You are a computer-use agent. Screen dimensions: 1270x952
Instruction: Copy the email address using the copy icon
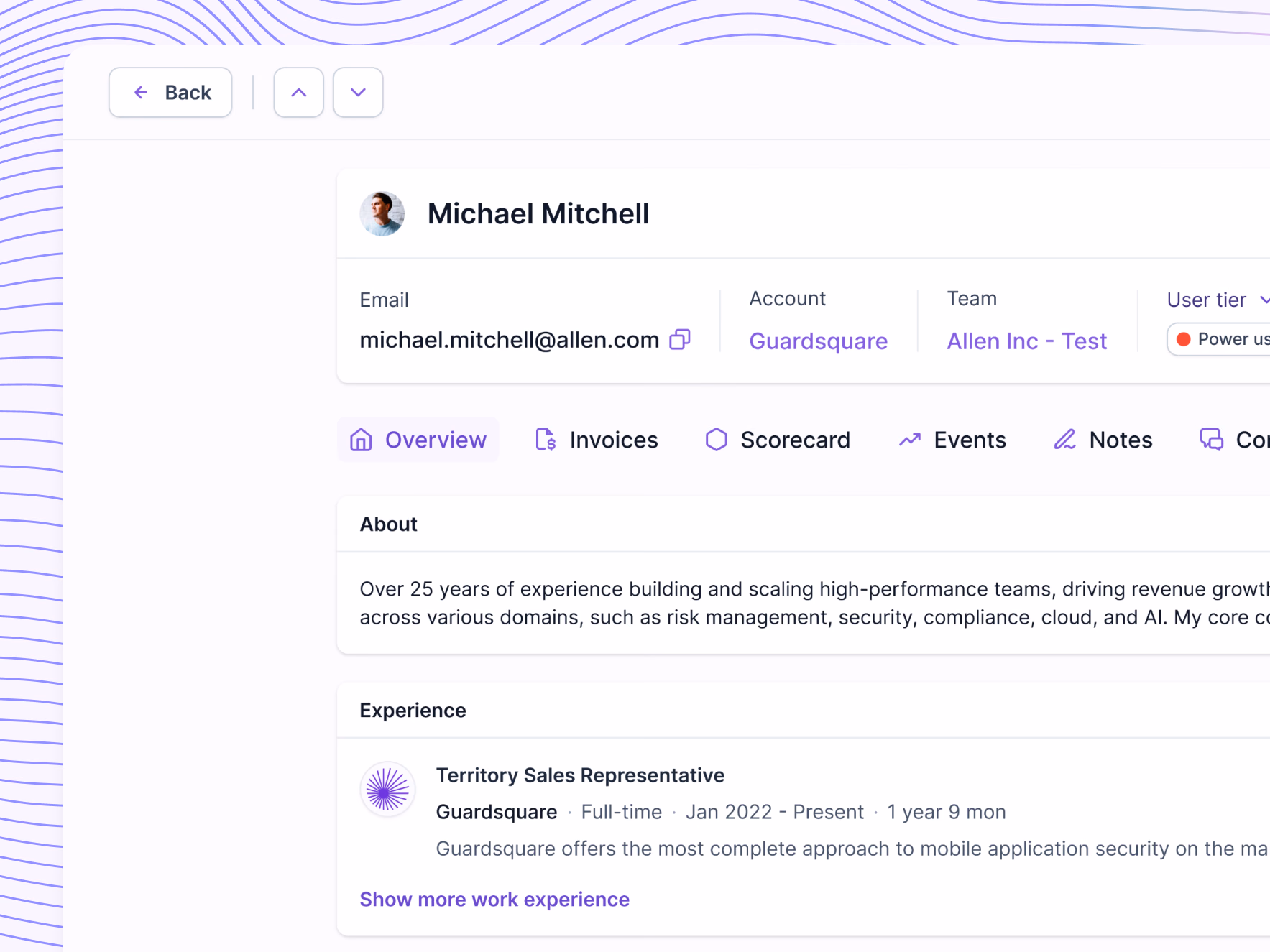[680, 339]
